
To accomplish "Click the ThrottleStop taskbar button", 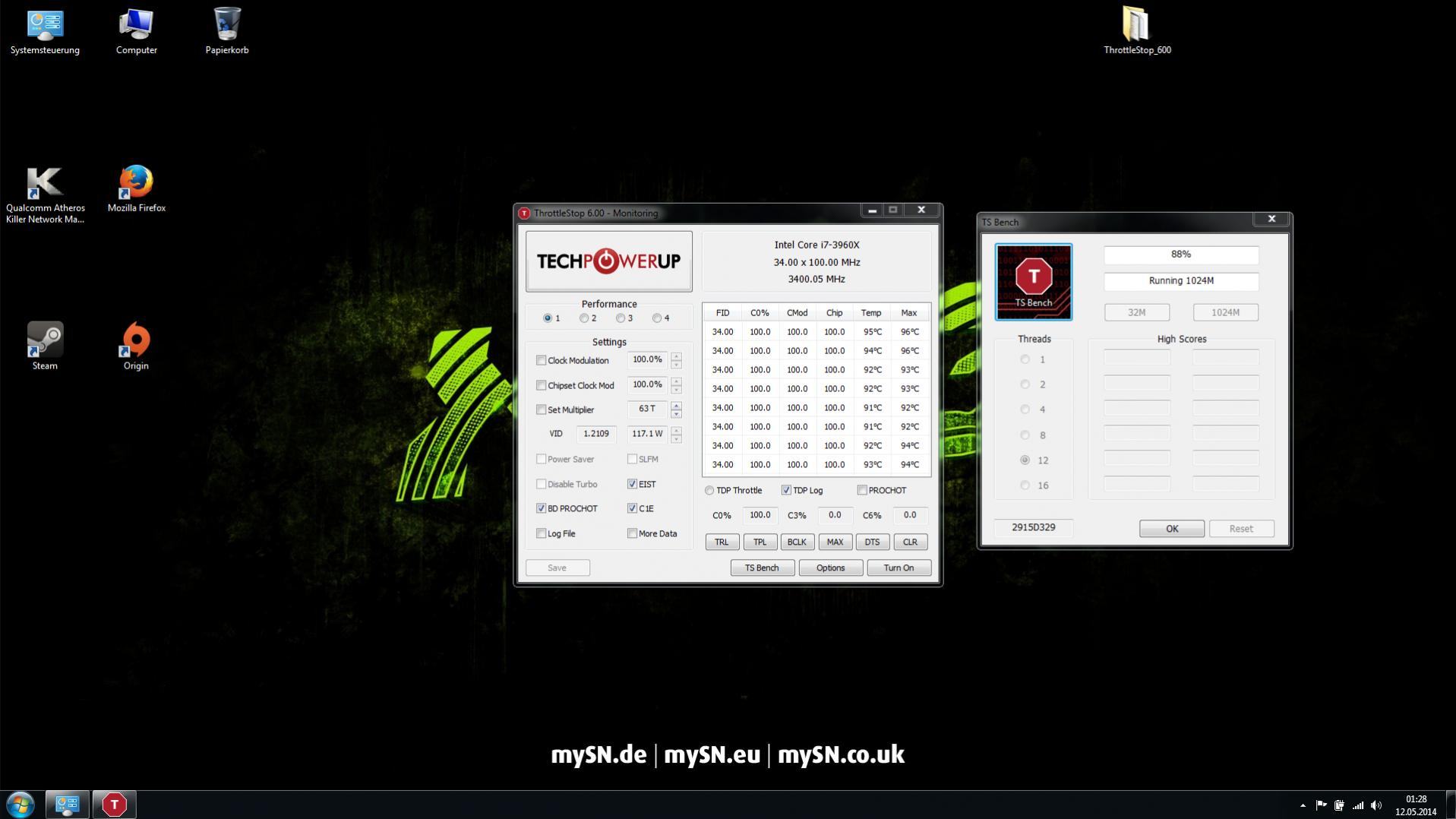I will (x=114, y=805).
